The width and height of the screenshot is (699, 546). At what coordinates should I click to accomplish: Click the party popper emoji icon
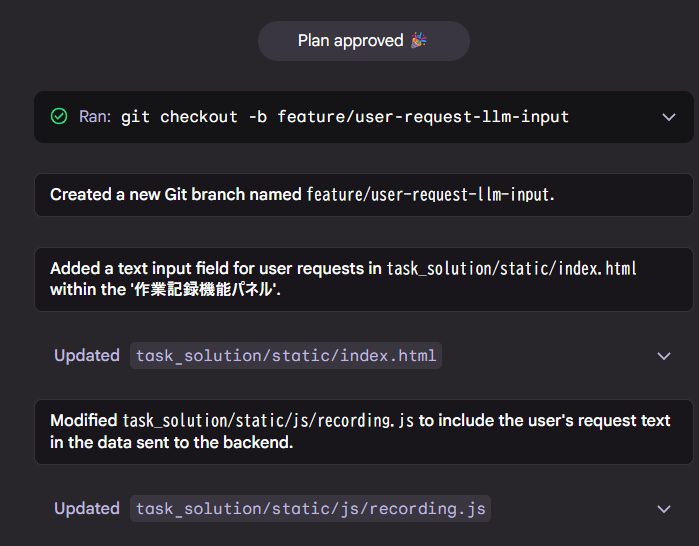[x=419, y=41]
